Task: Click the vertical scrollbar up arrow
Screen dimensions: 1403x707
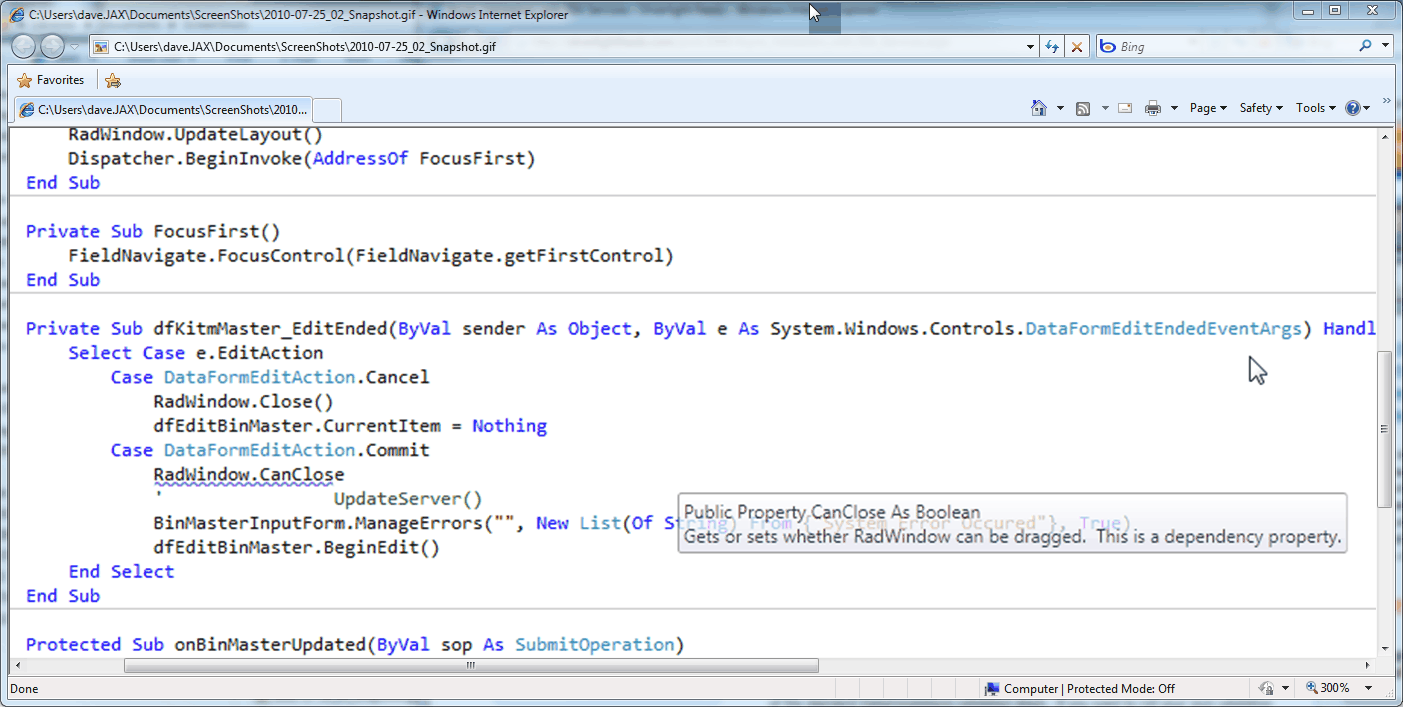Action: point(1384,138)
